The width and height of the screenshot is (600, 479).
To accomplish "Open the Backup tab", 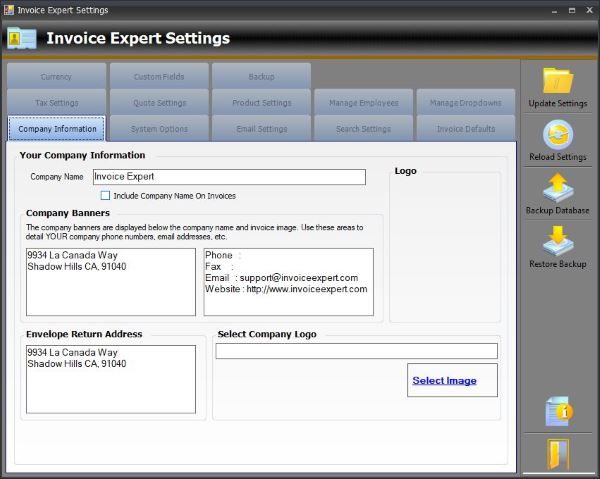I will click(261, 77).
